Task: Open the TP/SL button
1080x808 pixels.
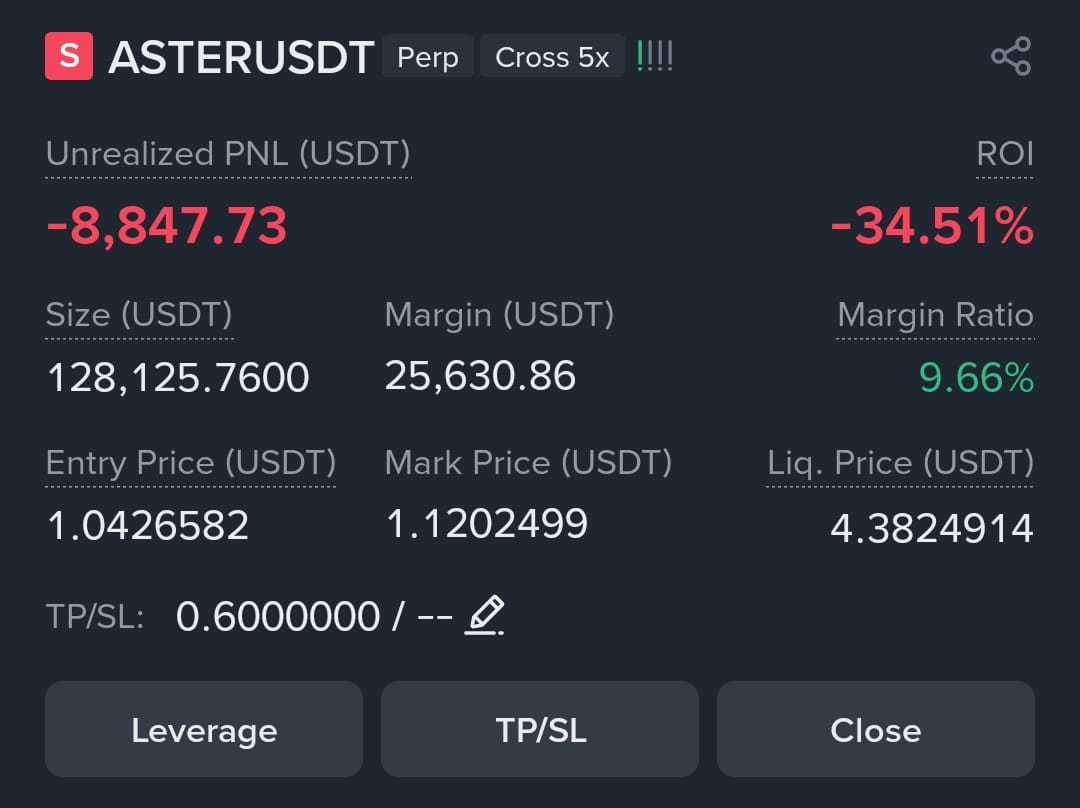Action: [540, 729]
